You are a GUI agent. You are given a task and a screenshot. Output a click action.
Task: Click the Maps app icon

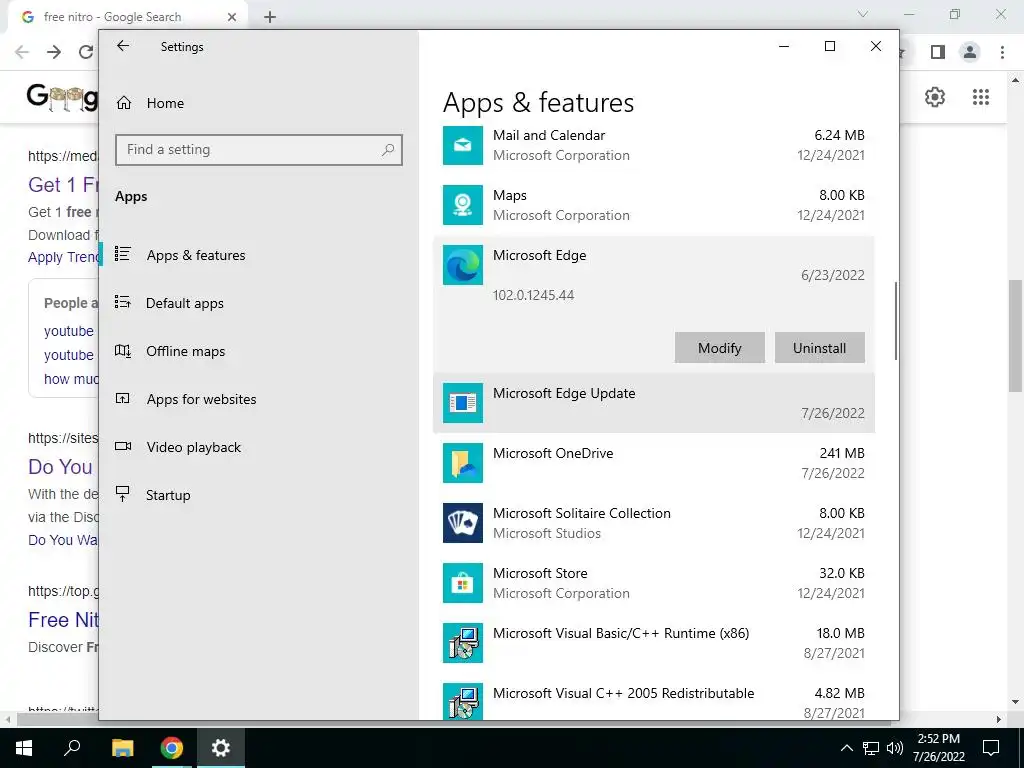click(x=462, y=205)
